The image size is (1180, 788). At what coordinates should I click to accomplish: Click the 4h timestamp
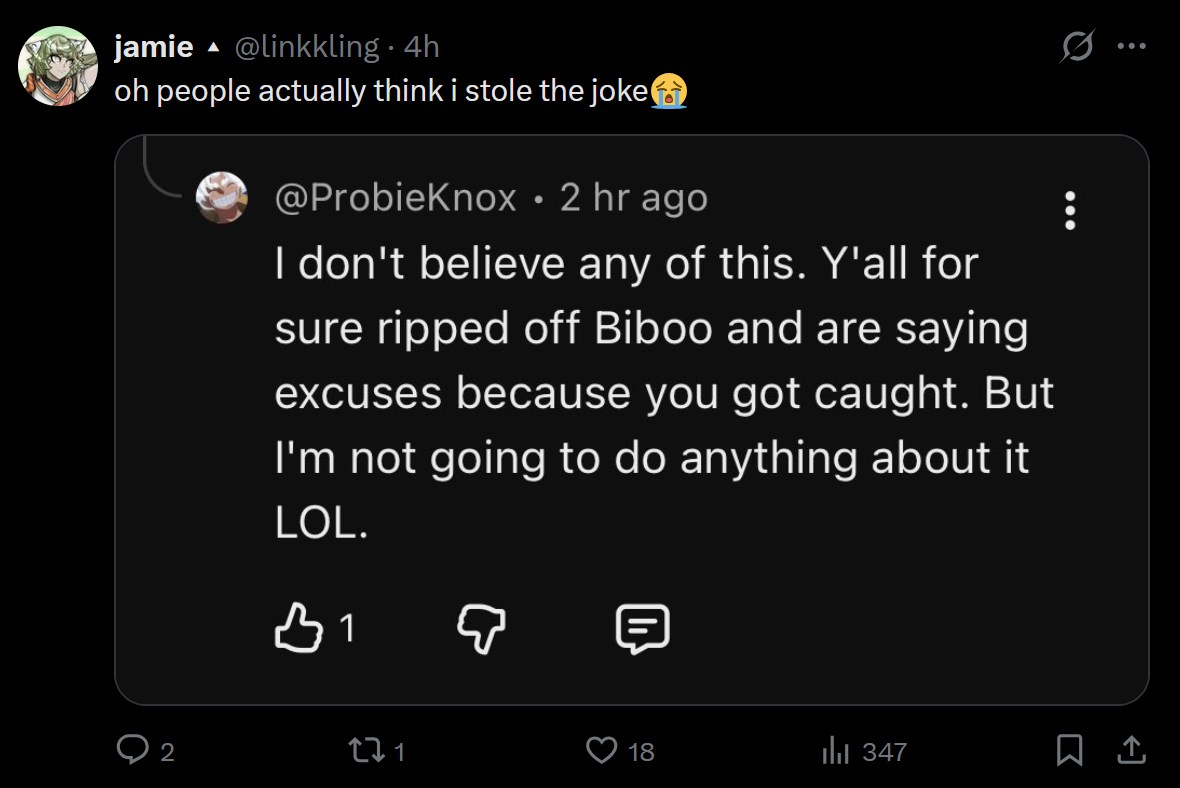pos(421,47)
